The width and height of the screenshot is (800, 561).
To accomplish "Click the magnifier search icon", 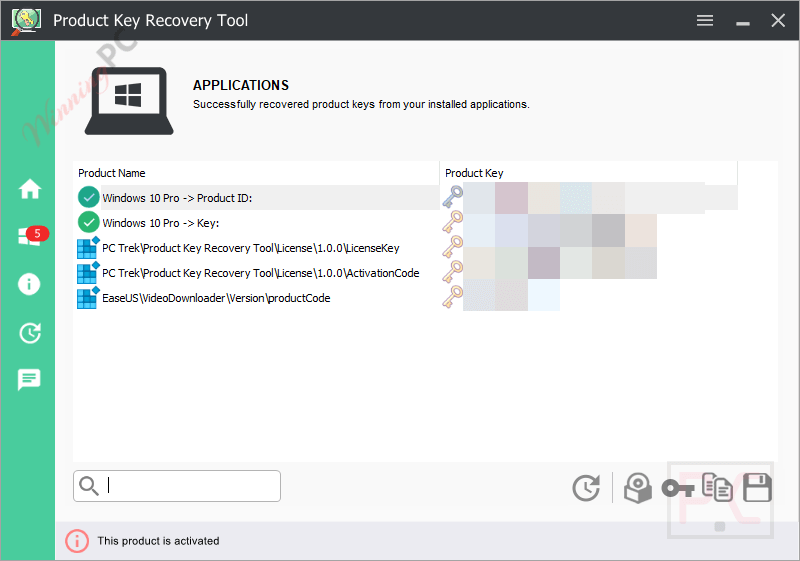I will coord(89,486).
